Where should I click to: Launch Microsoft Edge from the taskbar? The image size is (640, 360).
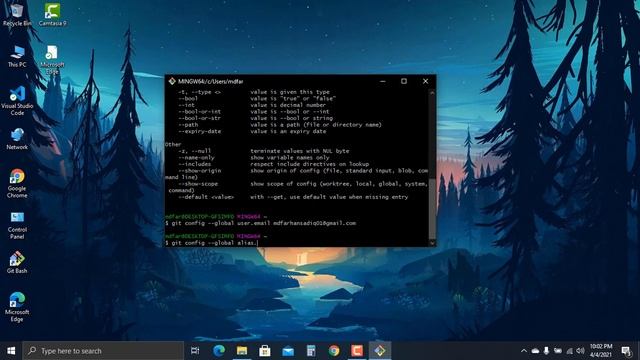(x=219, y=351)
